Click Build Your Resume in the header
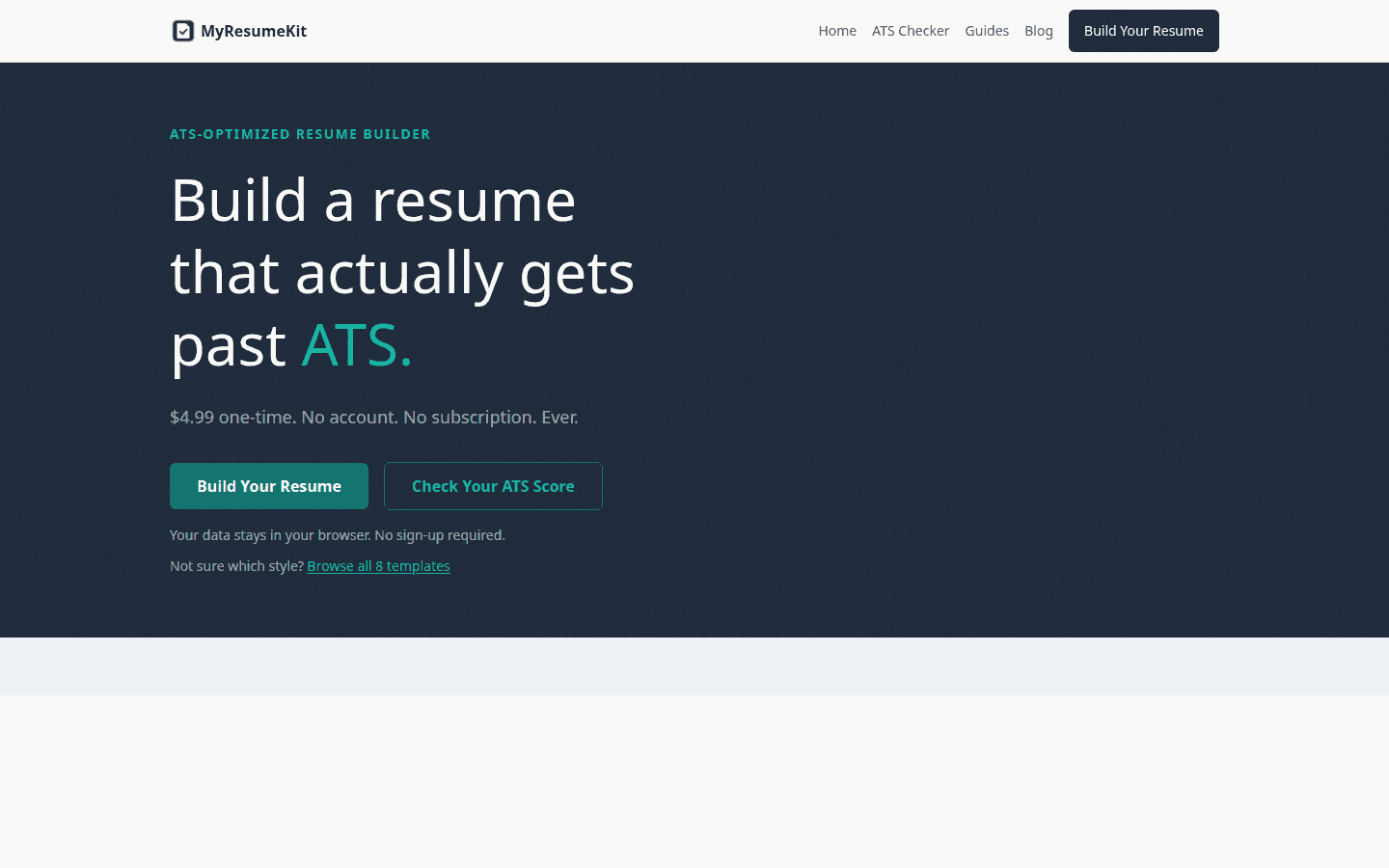 click(1143, 31)
